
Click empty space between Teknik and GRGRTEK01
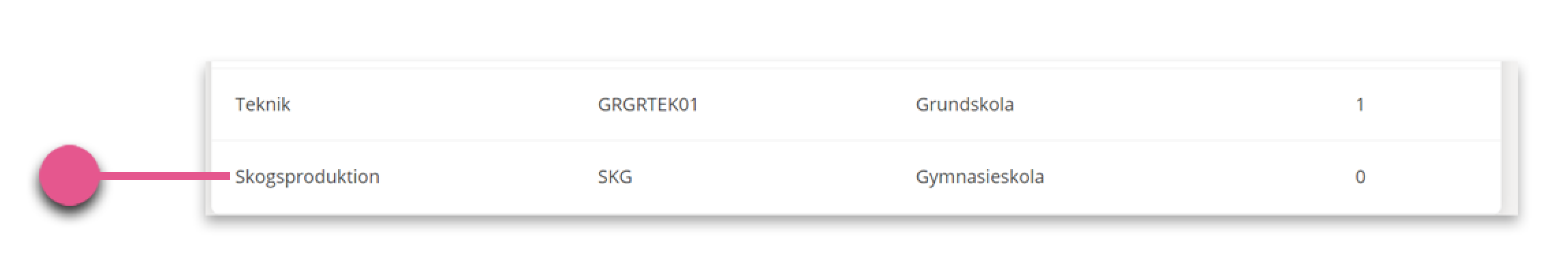click(x=444, y=104)
